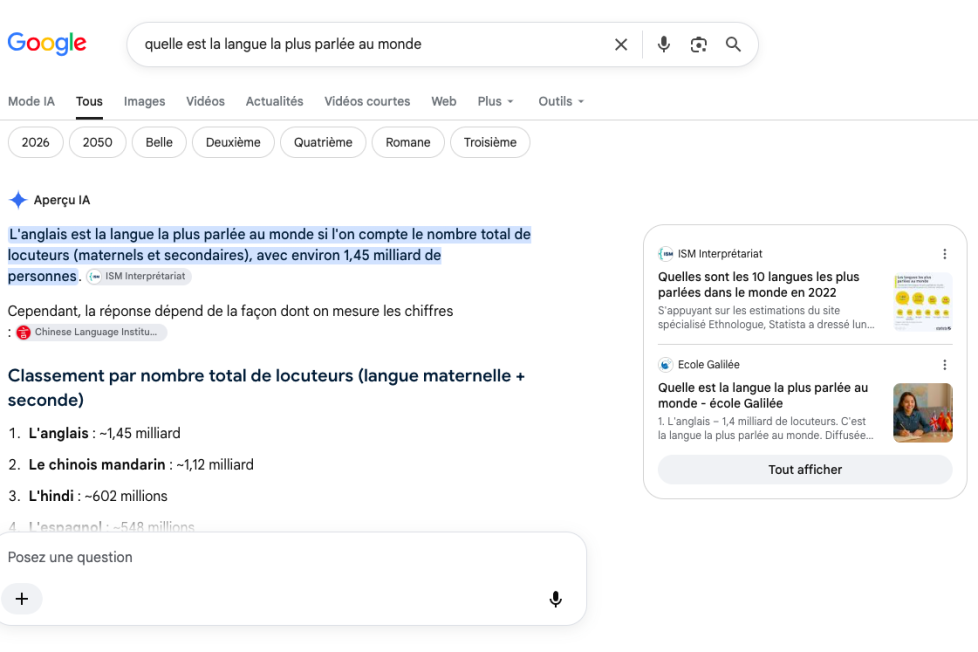Click the Tout afficher button
978x652 pixels.
(805, 469)
